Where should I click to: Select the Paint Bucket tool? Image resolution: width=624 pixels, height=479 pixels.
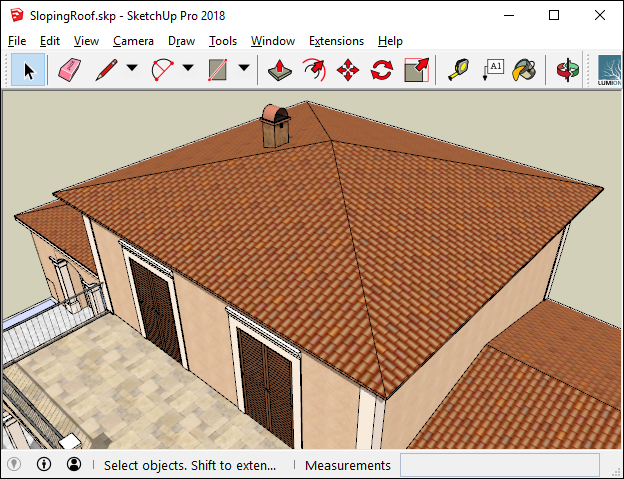524,70
